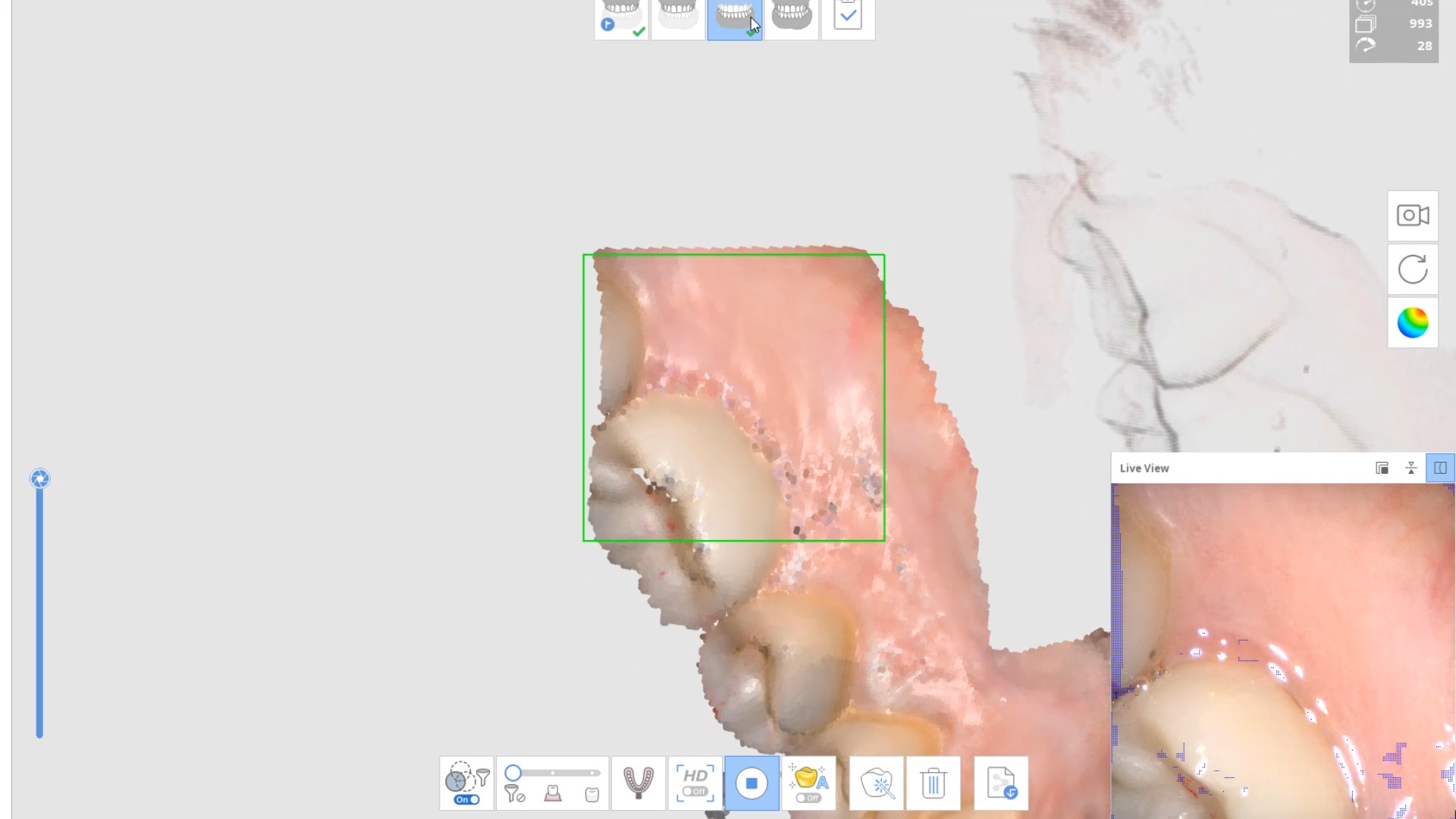Viewport: 1456px width, 819px height.
Task: Click the frame count value 993
Action: pos(1420,24)
